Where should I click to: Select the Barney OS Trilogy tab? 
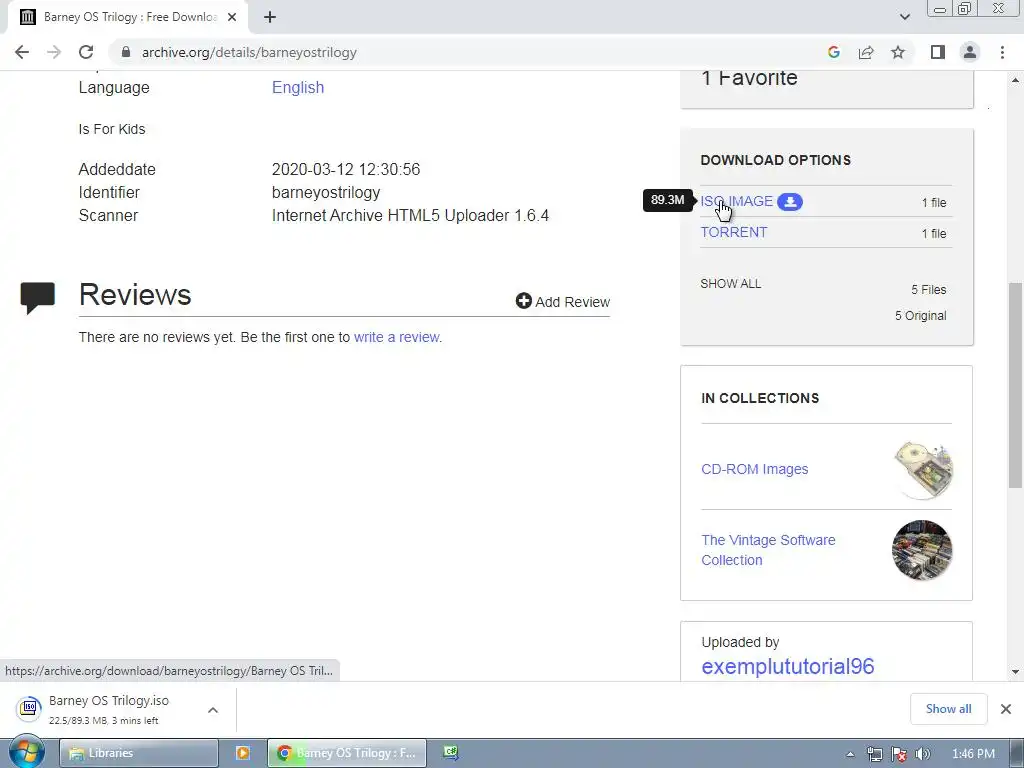click(x=128, y=17)
